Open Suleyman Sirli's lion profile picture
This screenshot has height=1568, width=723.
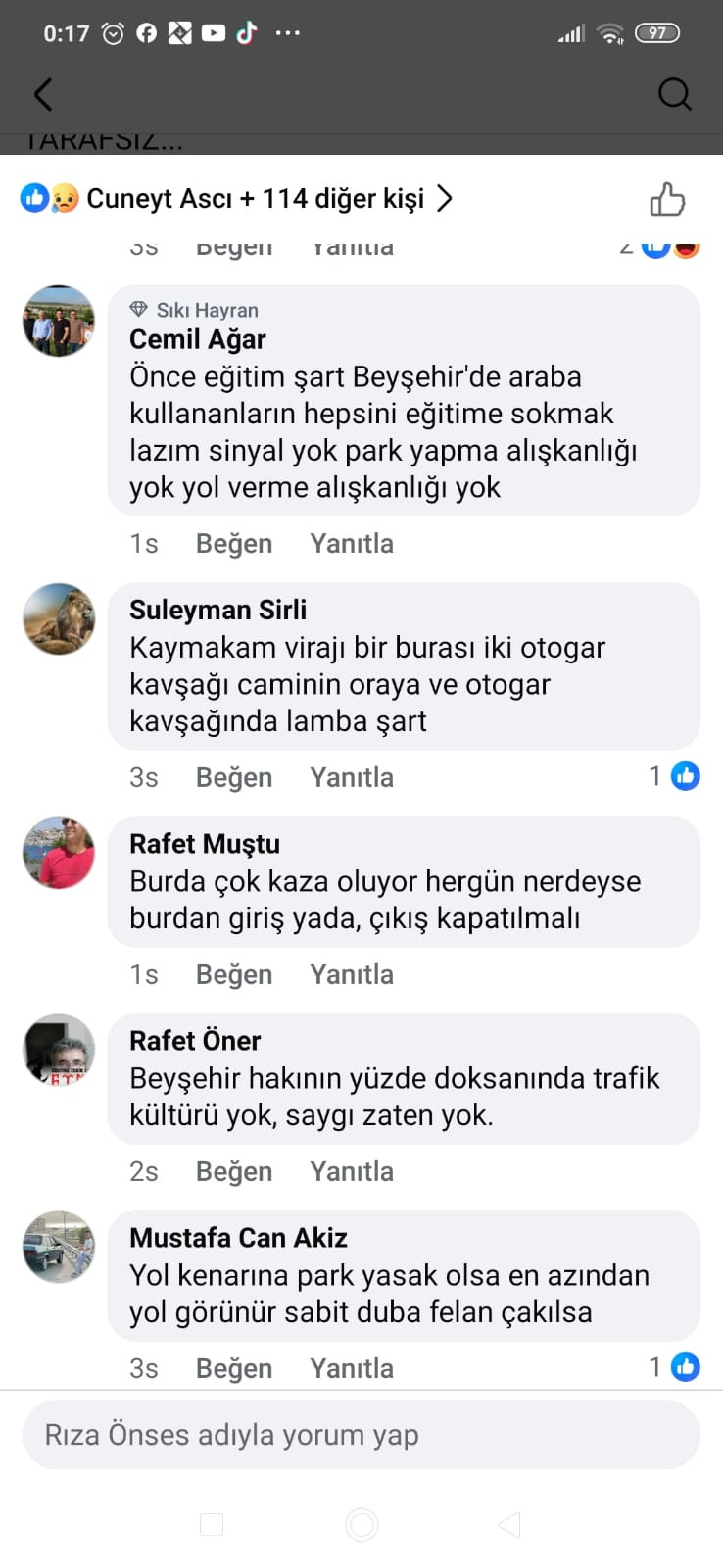(59, 619)
